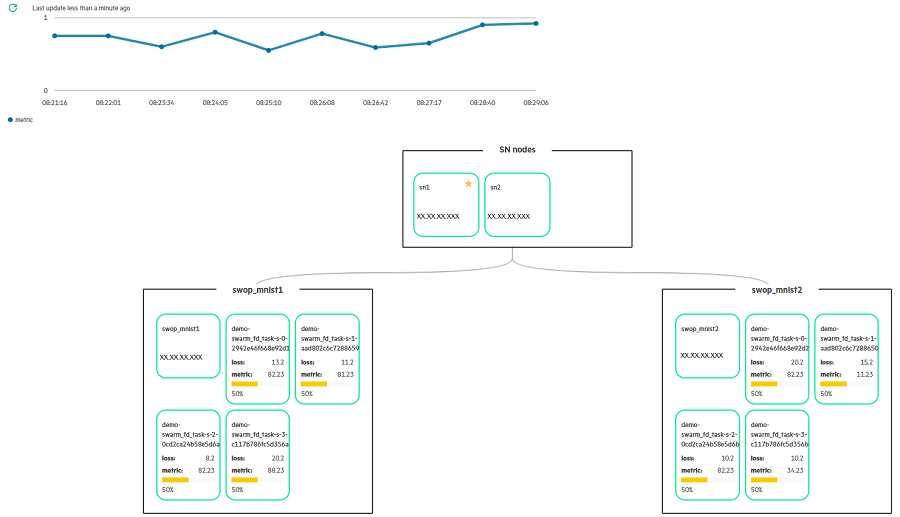
Task: Click the orange star on sn1 node
Action: [x=468, y=183]
